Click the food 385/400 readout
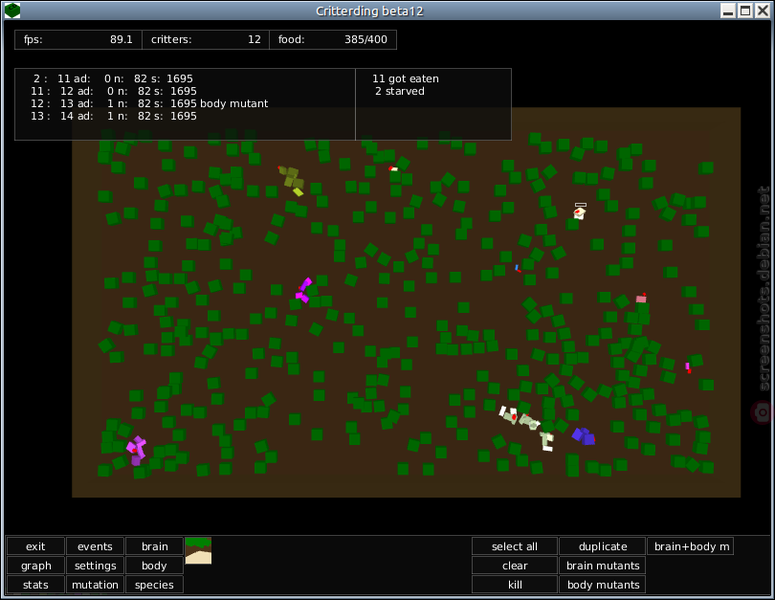This screenshot has width=775, height=600. (333, 40)
